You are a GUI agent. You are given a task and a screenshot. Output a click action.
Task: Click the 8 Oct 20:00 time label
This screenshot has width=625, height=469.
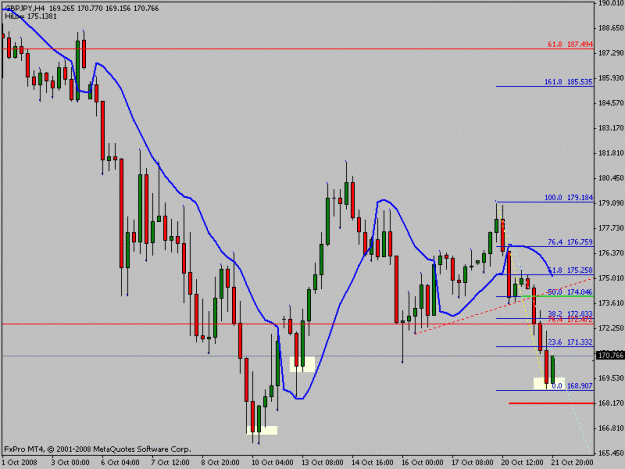point(220,463)
